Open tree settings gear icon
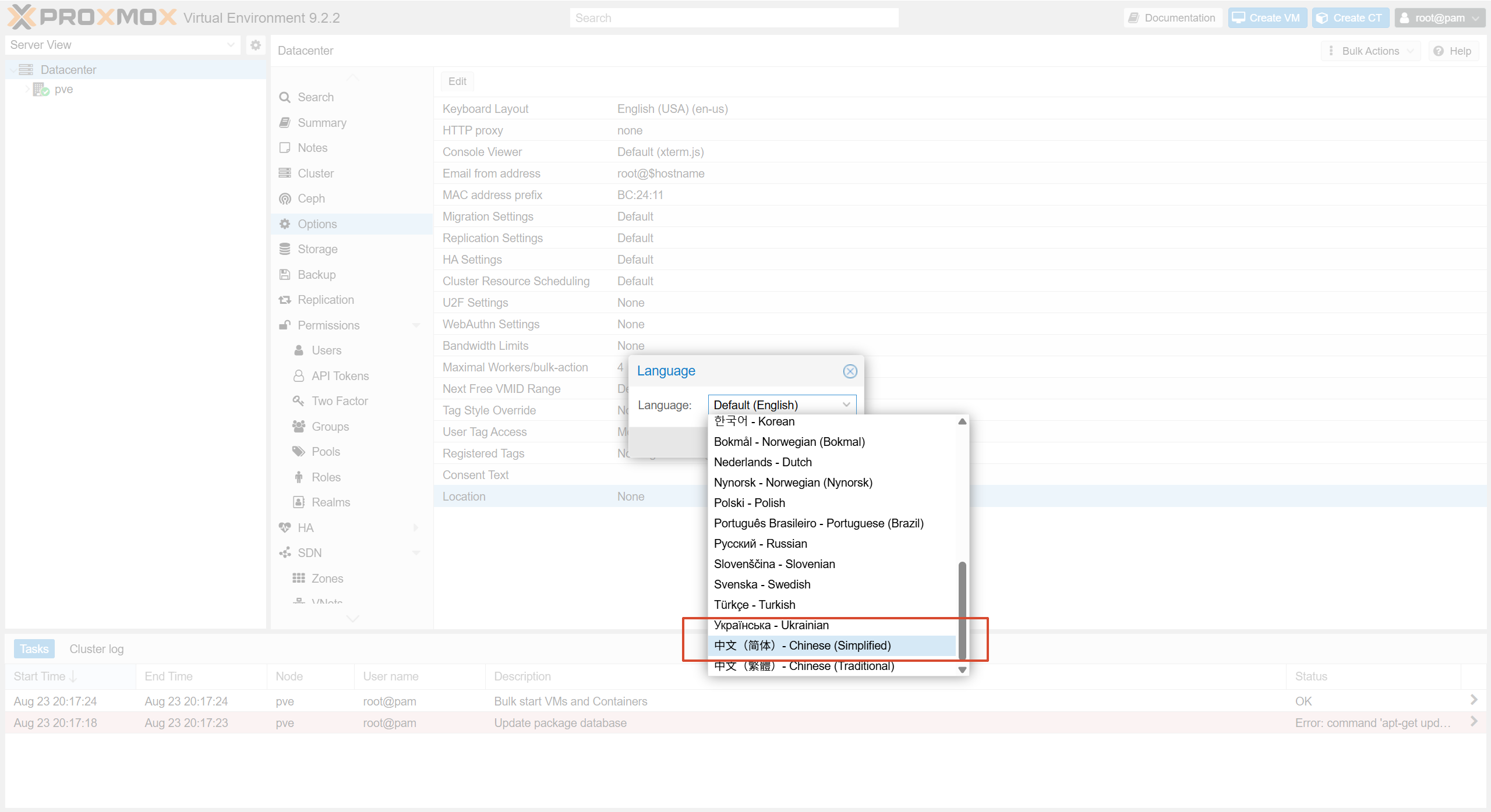The image size is (1491, 812). [255, 45]
